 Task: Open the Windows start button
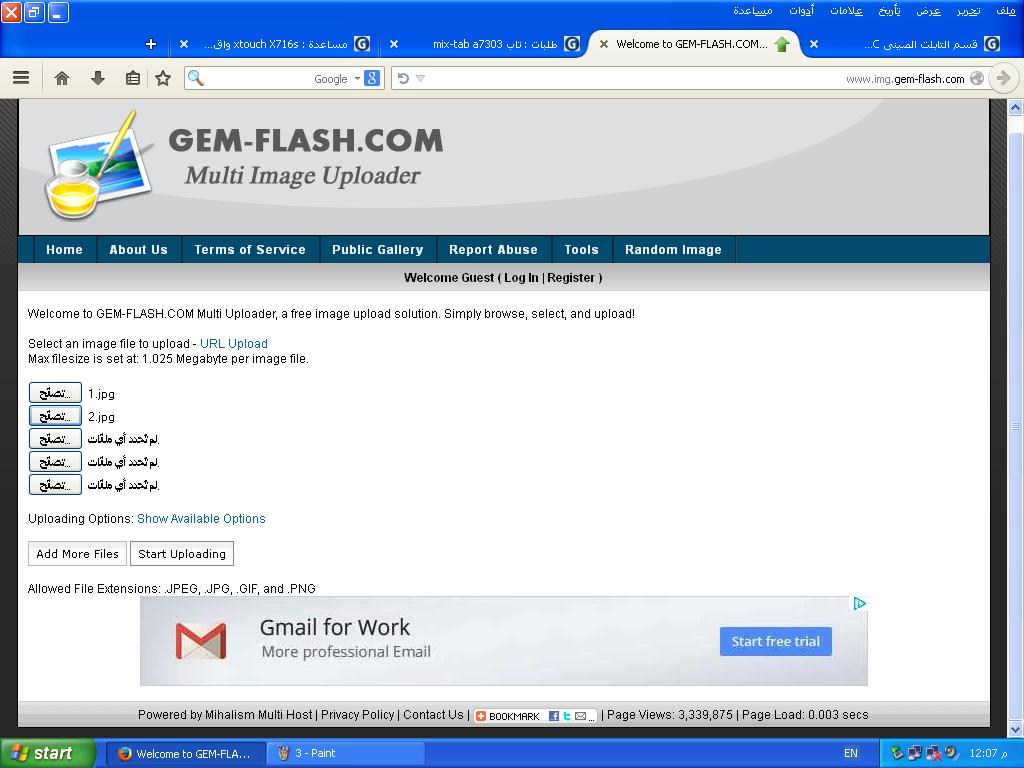pyautogui.click(x=47, y=753)
